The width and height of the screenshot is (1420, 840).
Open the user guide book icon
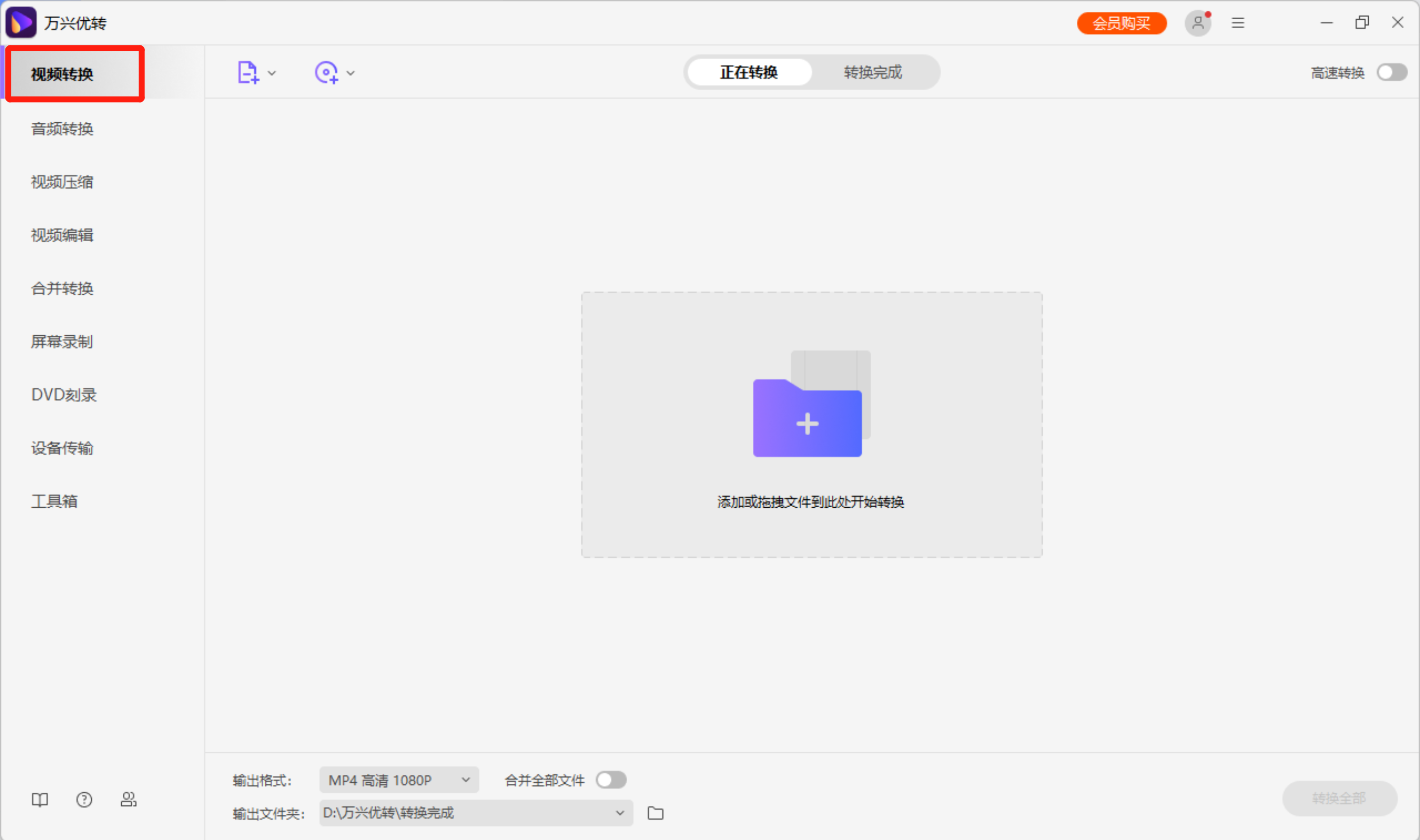coord(39,800)
